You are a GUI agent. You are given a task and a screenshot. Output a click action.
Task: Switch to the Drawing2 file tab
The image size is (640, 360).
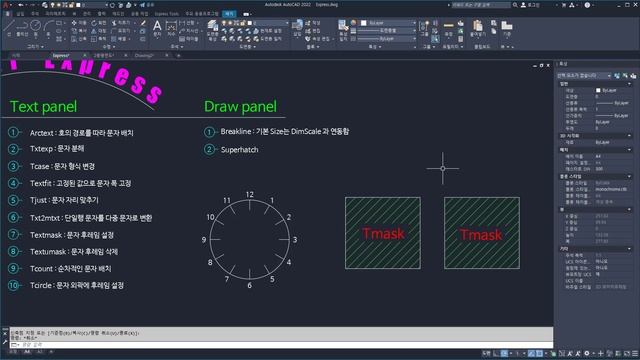tap(144, 55)
